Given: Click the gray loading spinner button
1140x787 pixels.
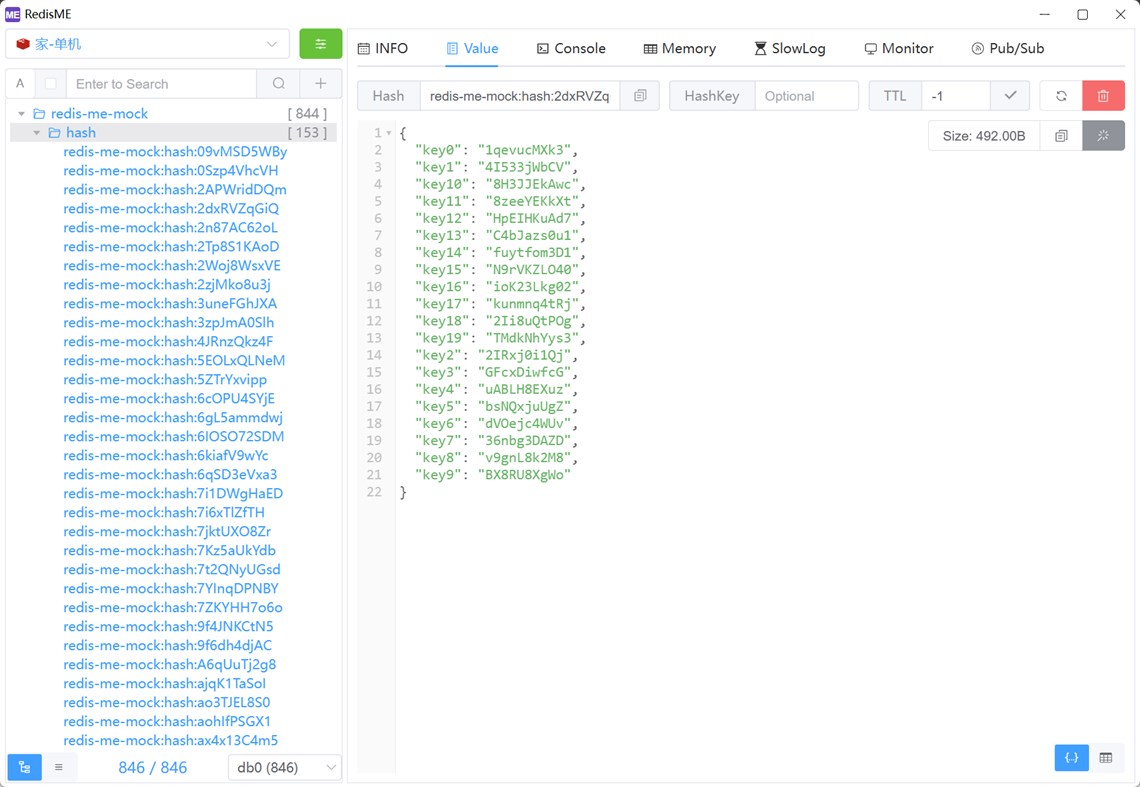Looking at the screenshot, I should point(1103,136).
